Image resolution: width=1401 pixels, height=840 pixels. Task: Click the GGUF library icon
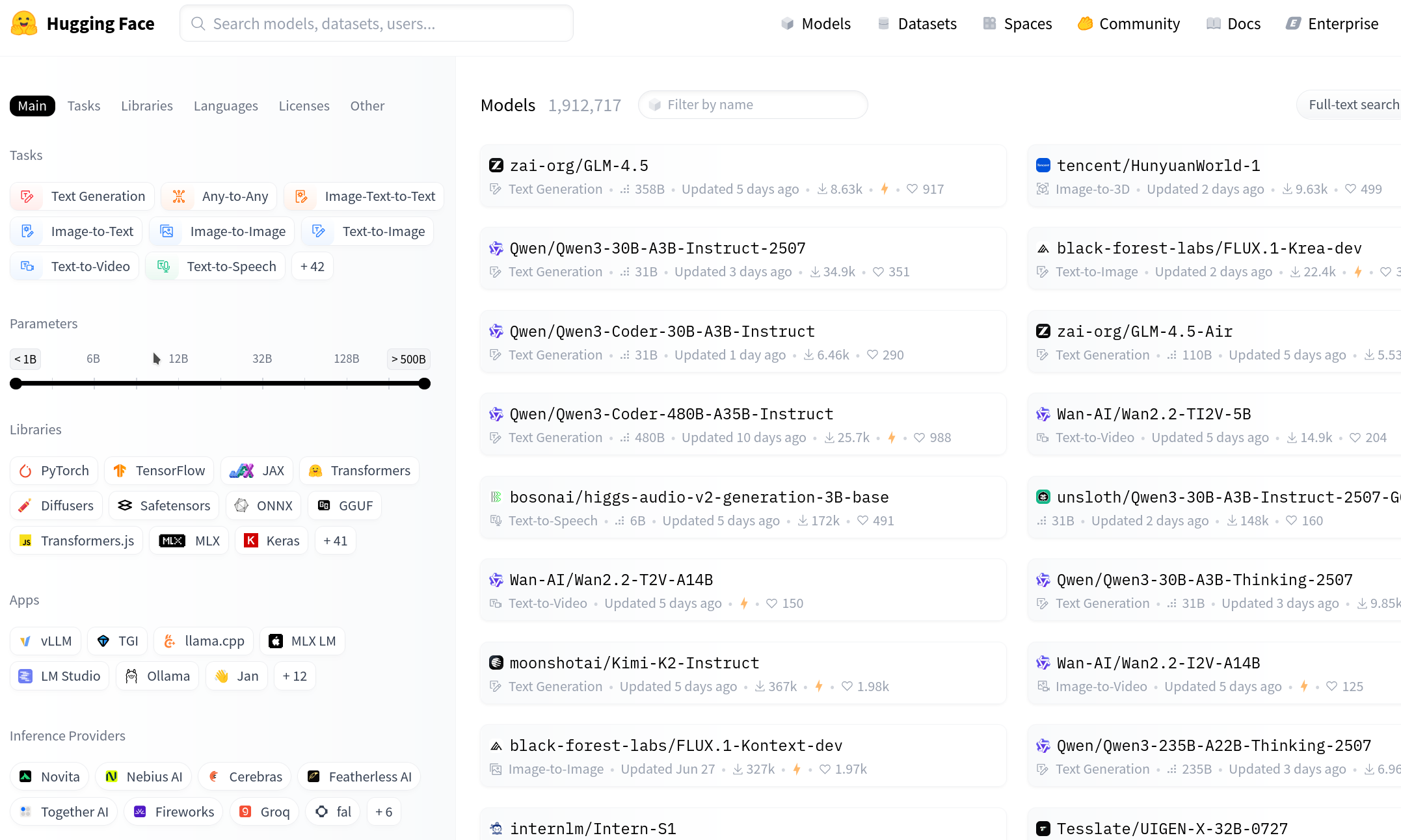[324, 506]
